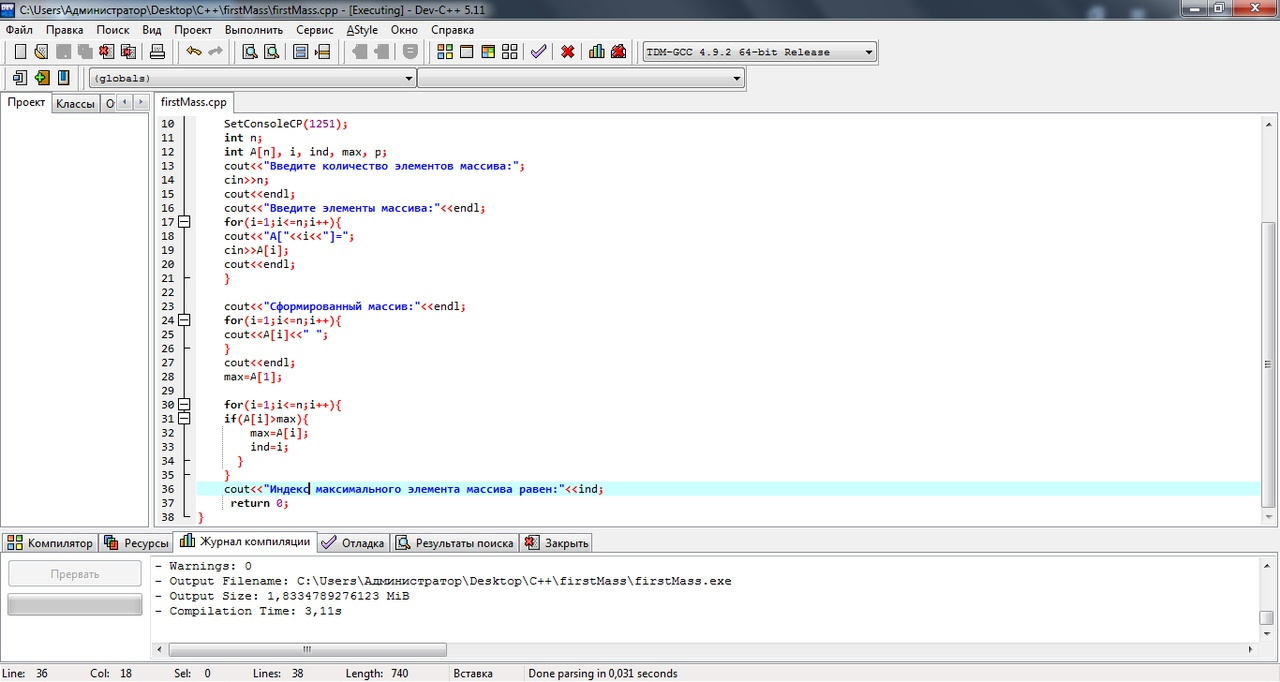The height and width of the screenshot is (682, 1280).
Task: Click the Rebuild All icon
Action: click(510, 52)
